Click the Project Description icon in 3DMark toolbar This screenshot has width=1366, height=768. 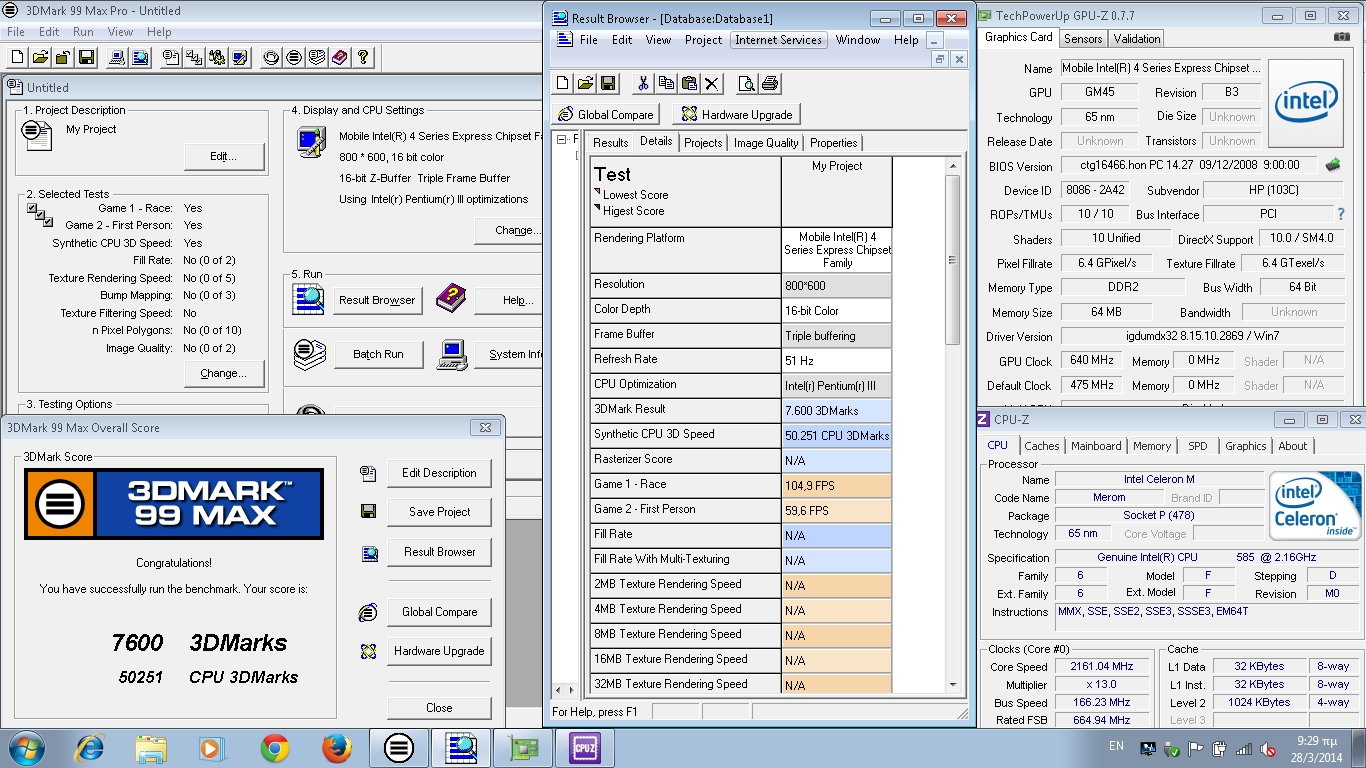171,57
